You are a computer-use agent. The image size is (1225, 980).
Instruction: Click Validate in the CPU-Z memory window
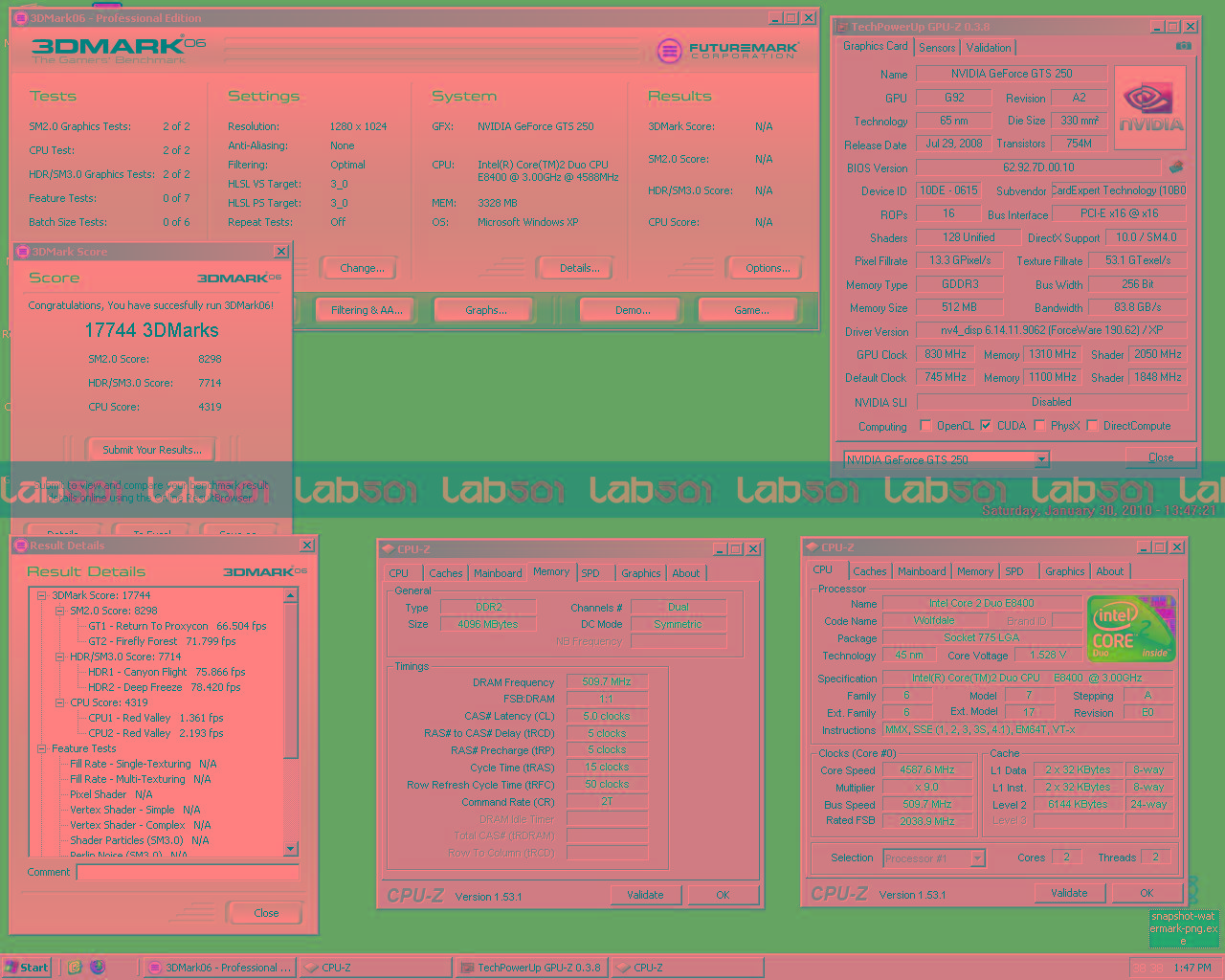click(645, 895)
